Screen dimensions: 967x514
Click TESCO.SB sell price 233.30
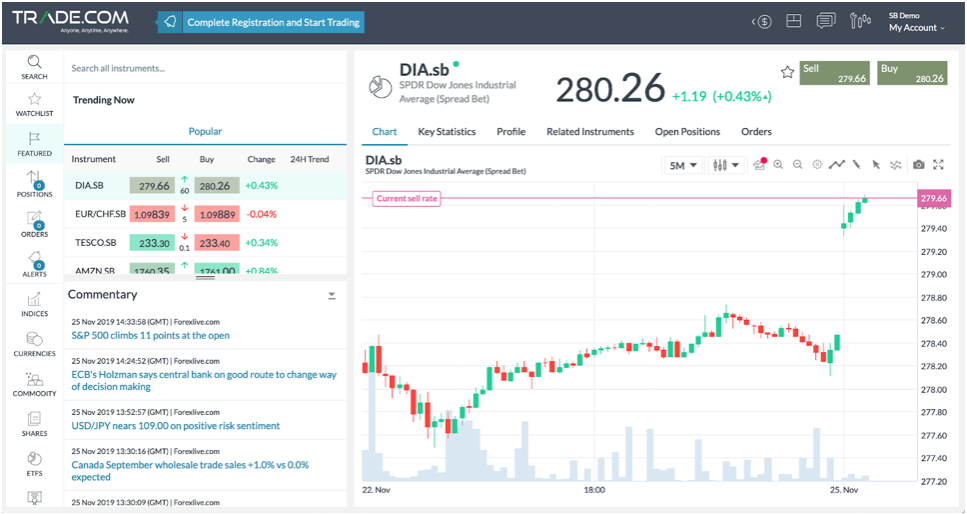[152, 243]
